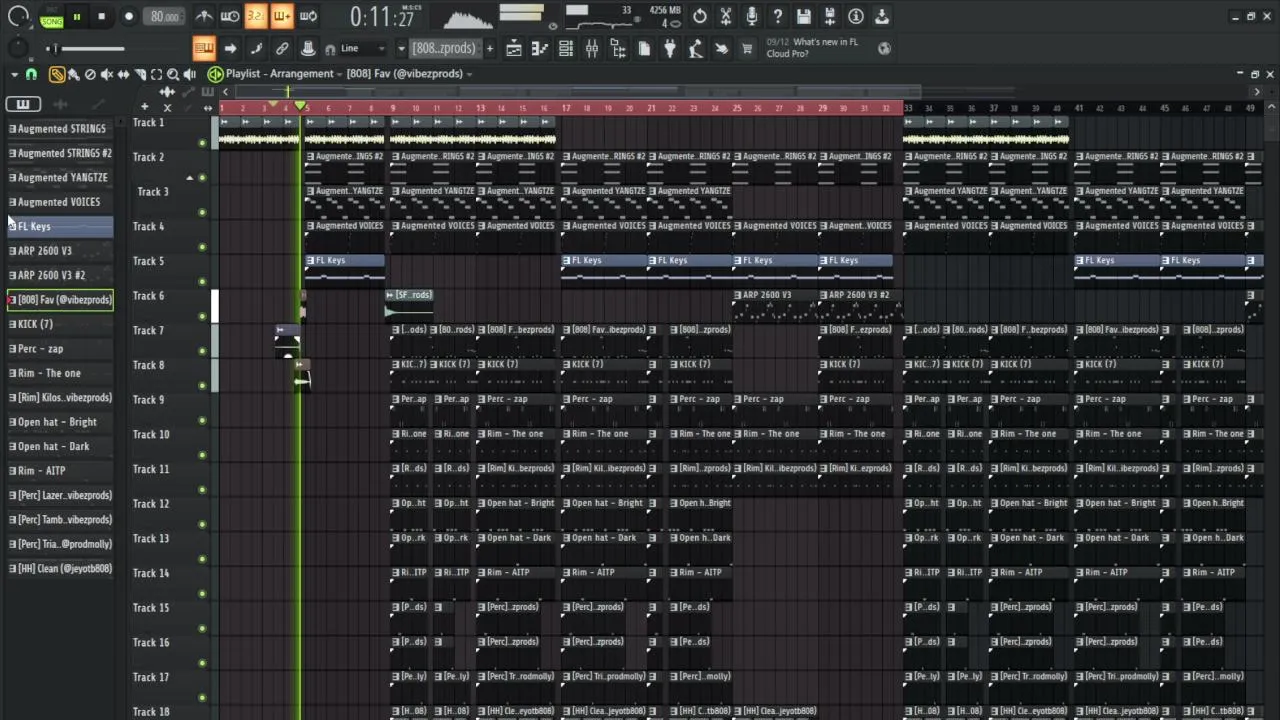Open the Mixer icon
This screenshot has width=1280, height=720.
pos(592,48)
